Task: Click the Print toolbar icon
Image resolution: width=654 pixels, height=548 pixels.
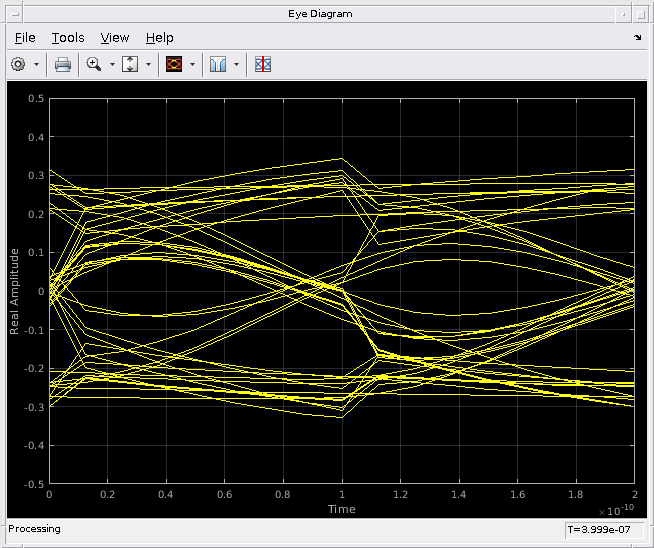Action: [x=63, y=64]
